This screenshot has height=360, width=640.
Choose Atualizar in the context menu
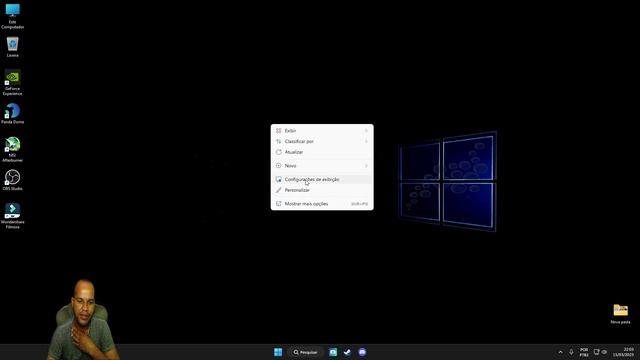(x=322, y=152)
